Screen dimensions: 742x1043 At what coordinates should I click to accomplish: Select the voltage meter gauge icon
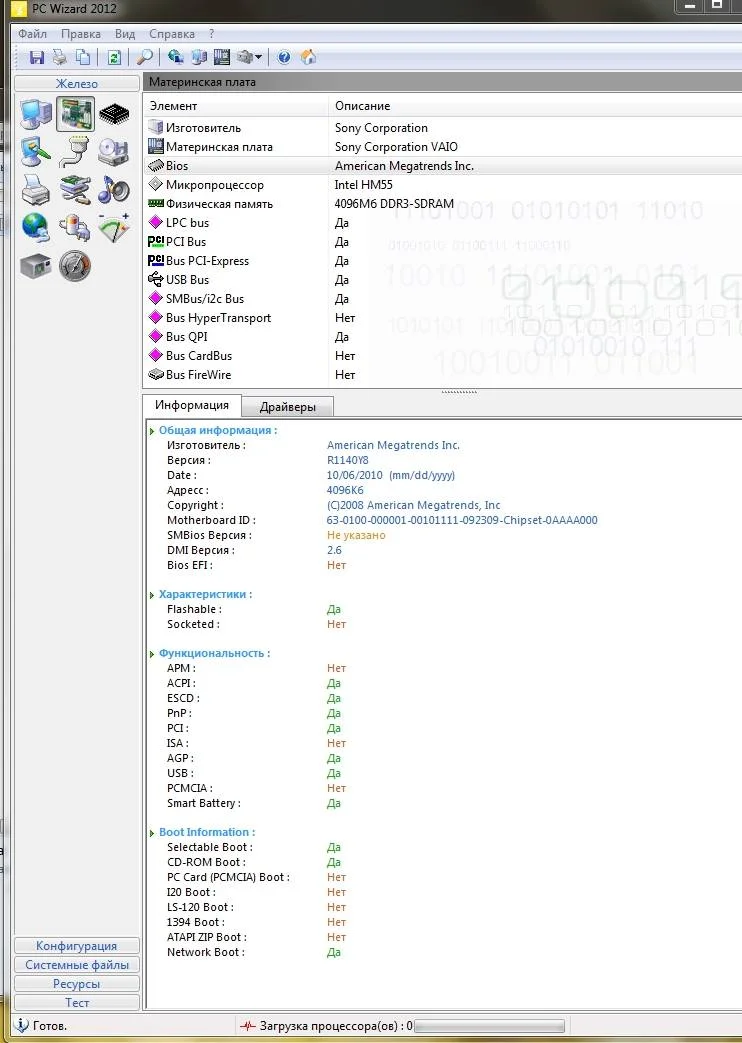pyautogui.click(x=114, y=228)
